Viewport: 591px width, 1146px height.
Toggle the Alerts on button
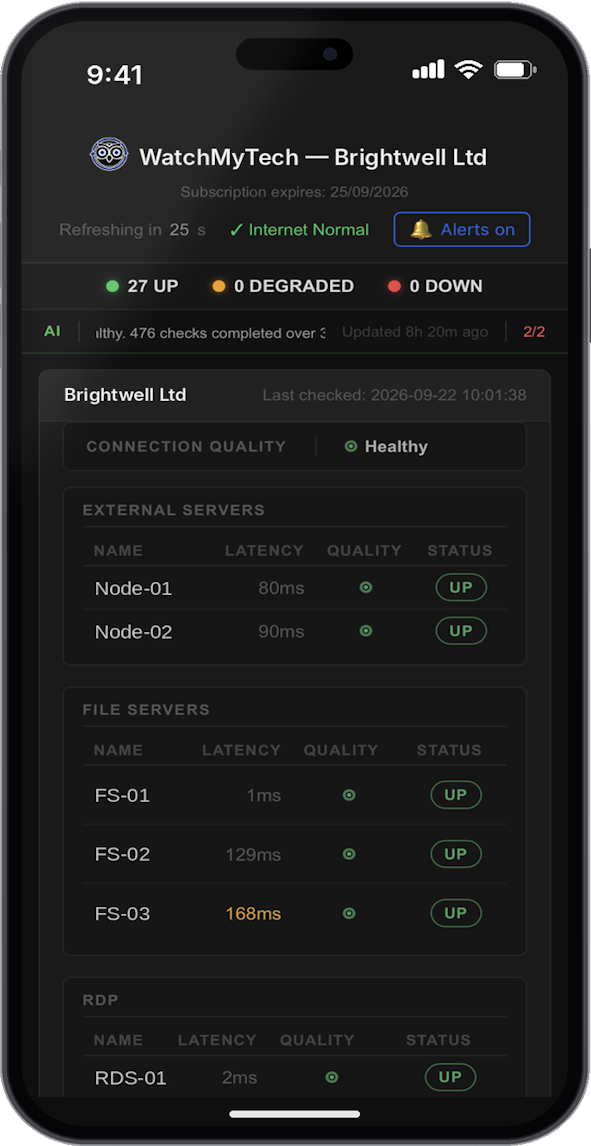click(462, 229)
